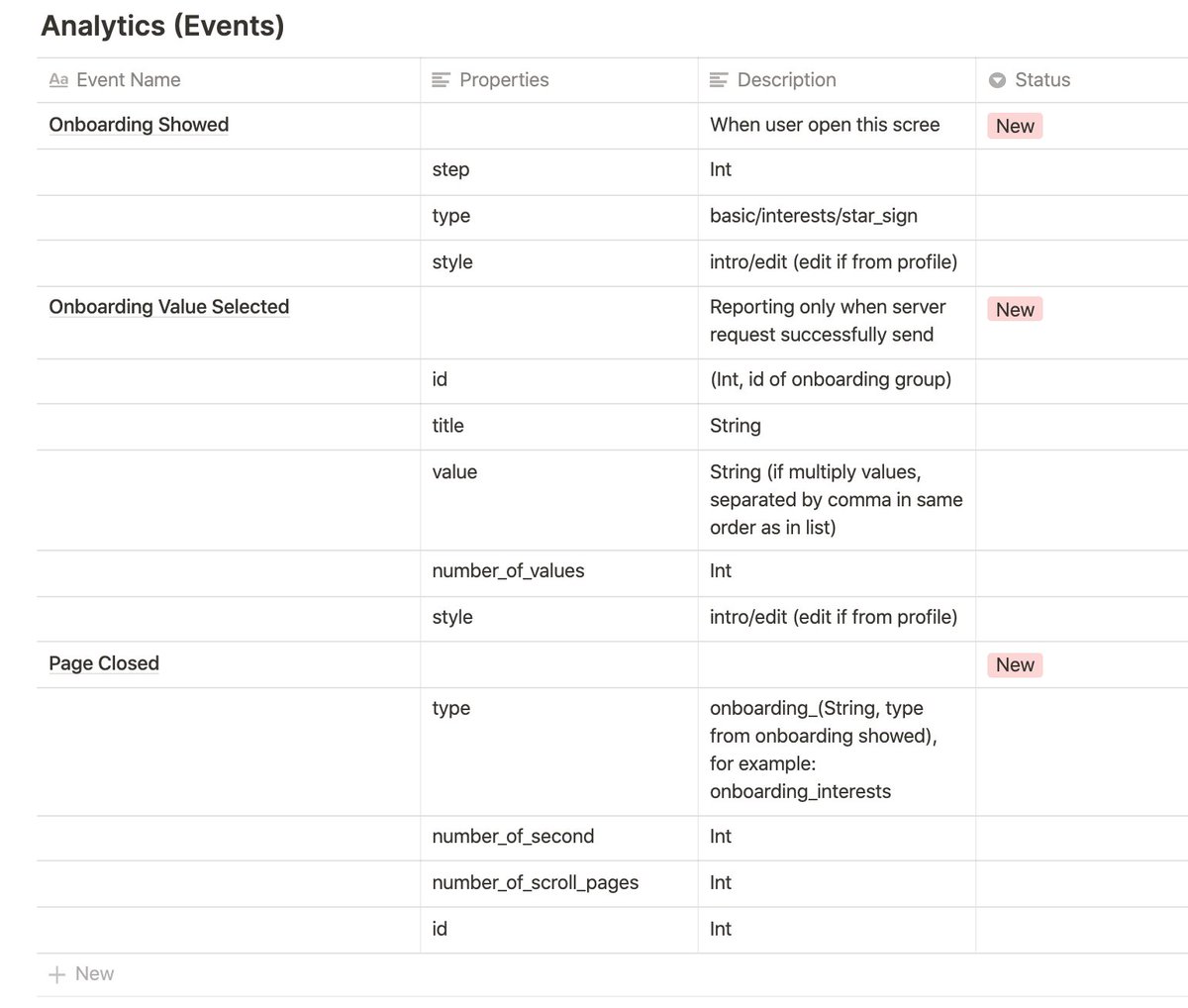Edit the basic/interests/star_sign description cell

[814, 216]
